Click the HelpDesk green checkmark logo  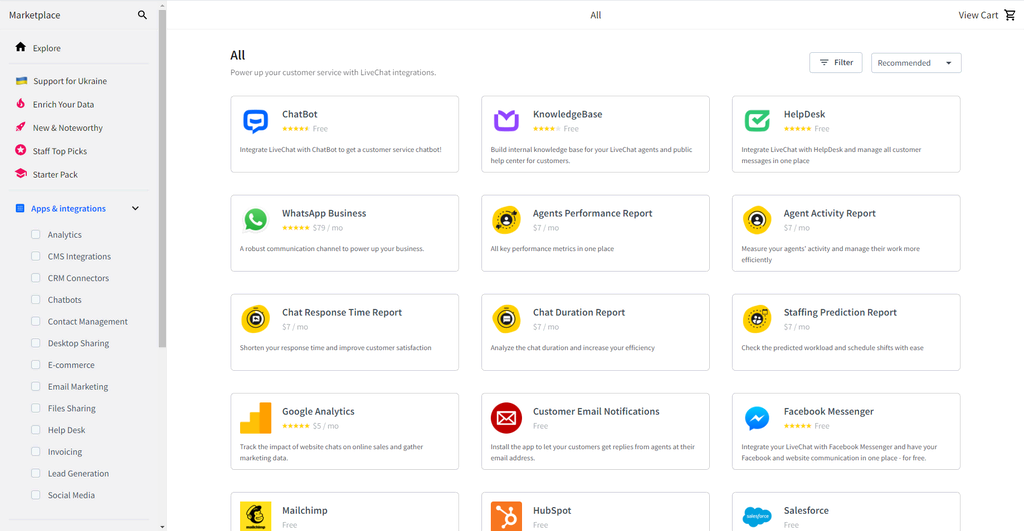[x=757, y=121]
